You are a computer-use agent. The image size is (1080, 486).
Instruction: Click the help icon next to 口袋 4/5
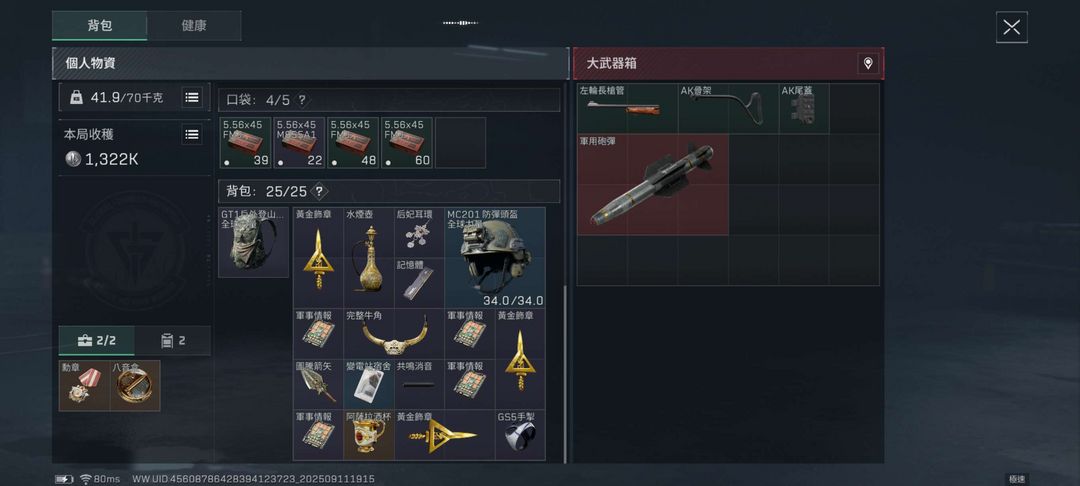pos(302,100)
